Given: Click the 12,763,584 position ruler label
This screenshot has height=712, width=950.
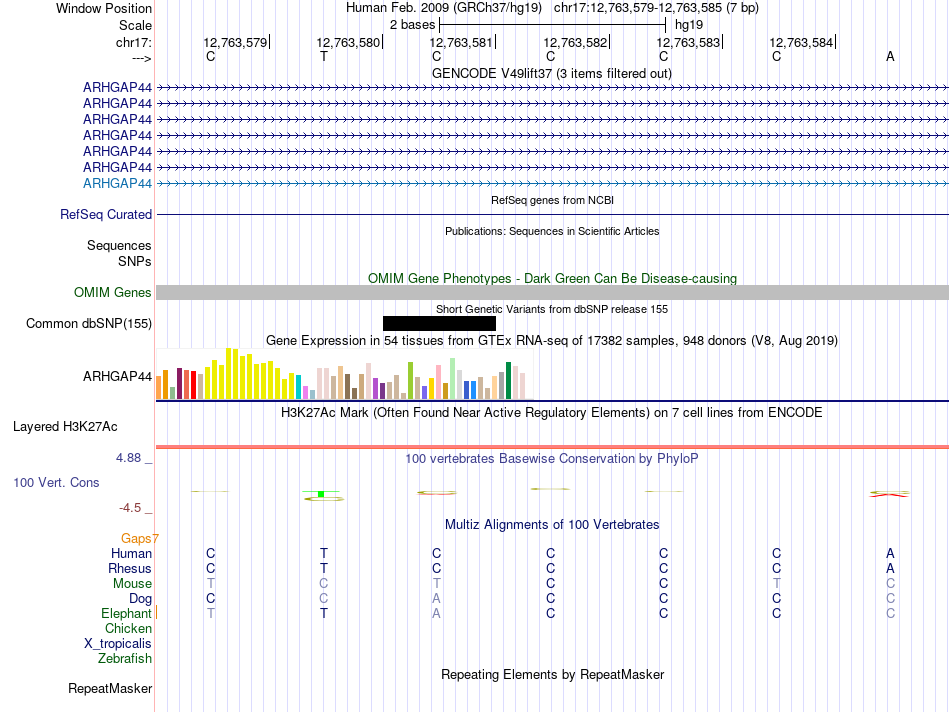Looking at the screenshot, I should 801,42.
